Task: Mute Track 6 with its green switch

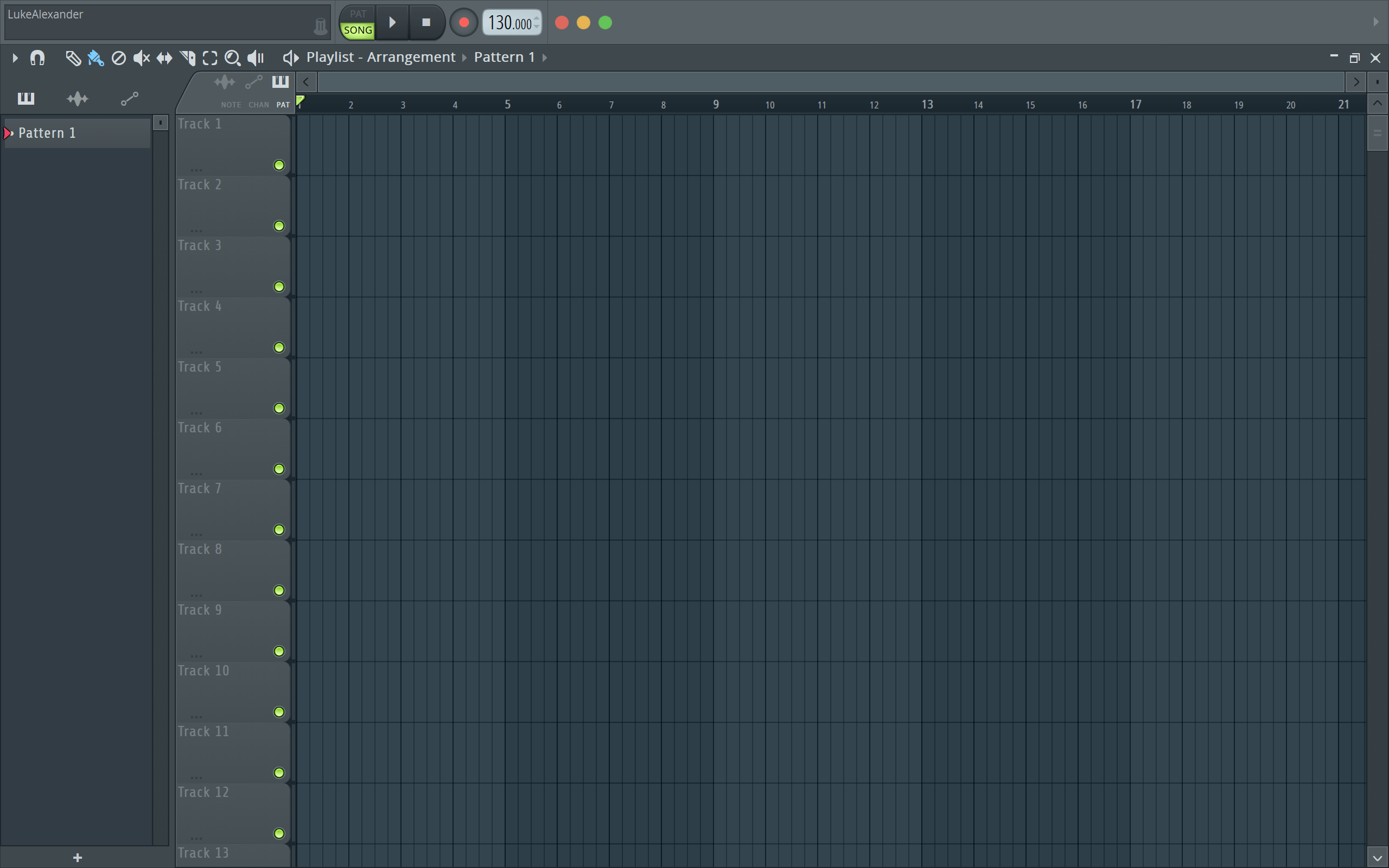Action: (279, 469)
